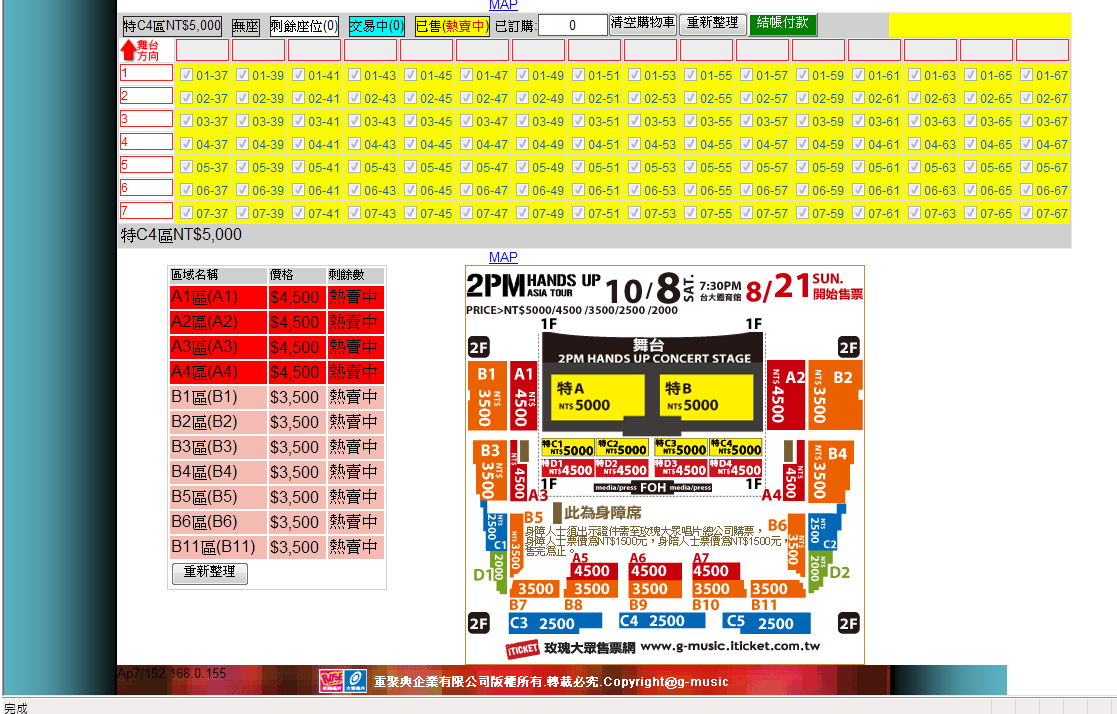Image resolution: width=1117 pixels, height=714 pixels.
Task: Click the 特A NT$5000 zone on map
Action: [x=597, y=396]
